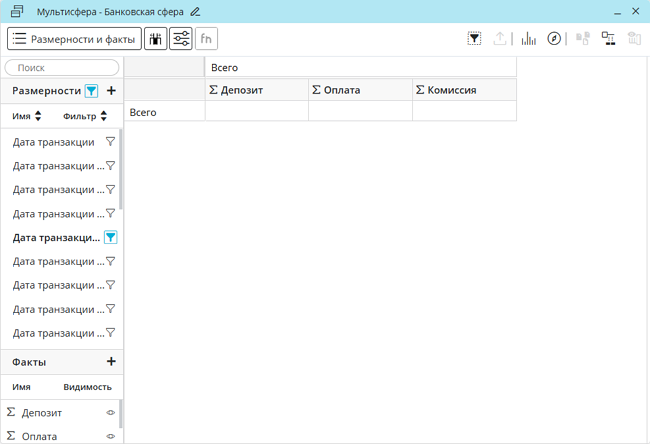Viewport: 650px width, 444px height.
Task: Click the hierarchy layout icon in toolbar
Action: (x=608, y=39)
